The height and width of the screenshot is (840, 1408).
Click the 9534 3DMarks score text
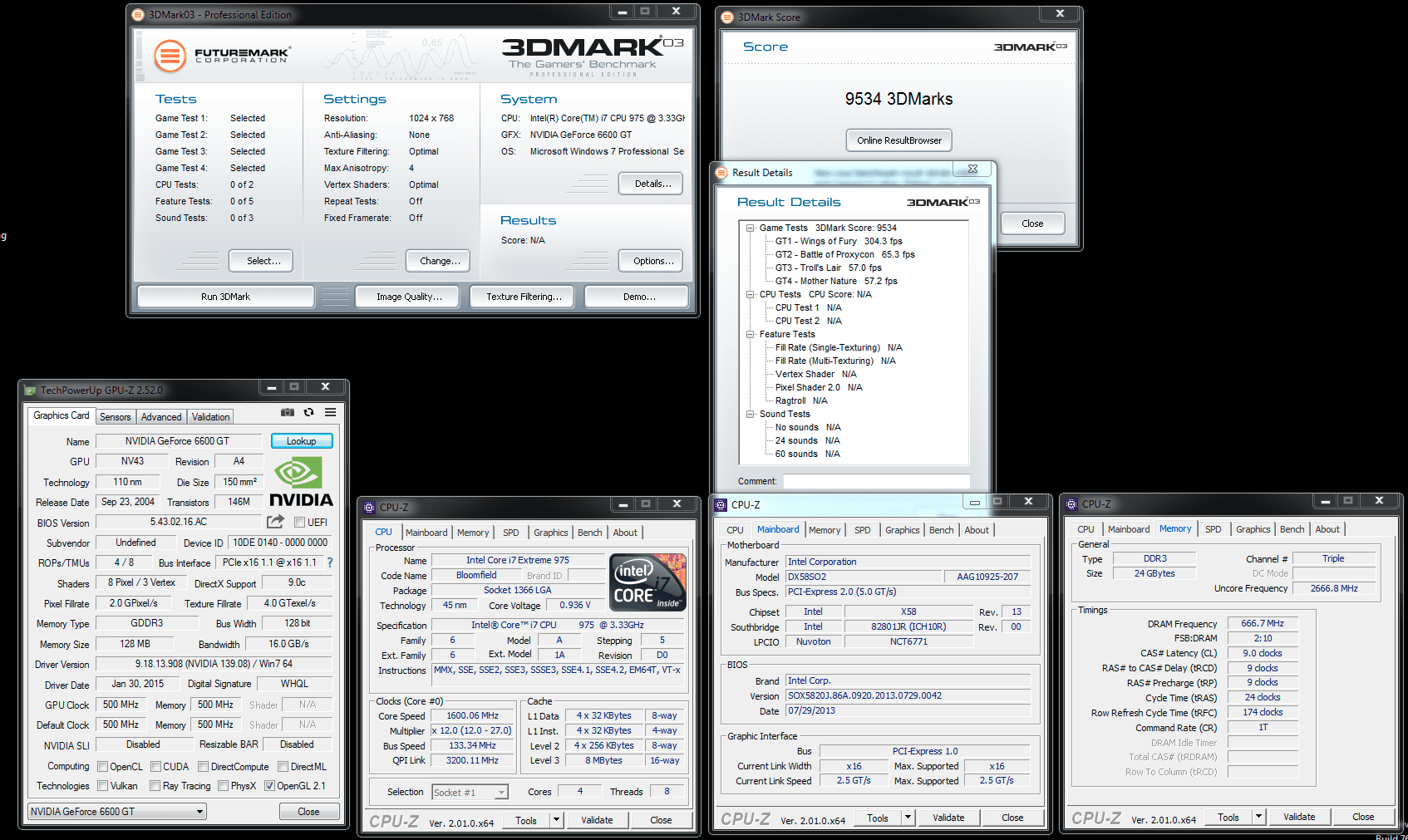click(898, 99)
